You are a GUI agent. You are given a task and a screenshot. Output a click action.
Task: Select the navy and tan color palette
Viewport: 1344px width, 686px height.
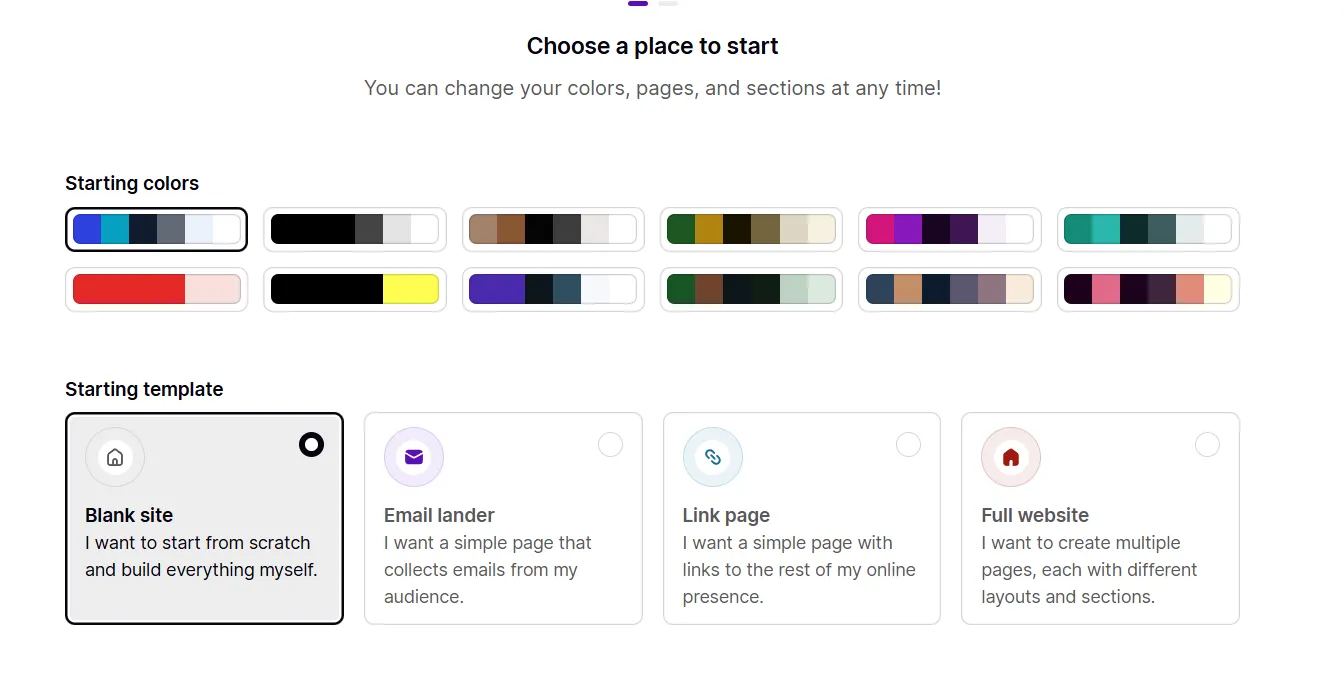950,290
